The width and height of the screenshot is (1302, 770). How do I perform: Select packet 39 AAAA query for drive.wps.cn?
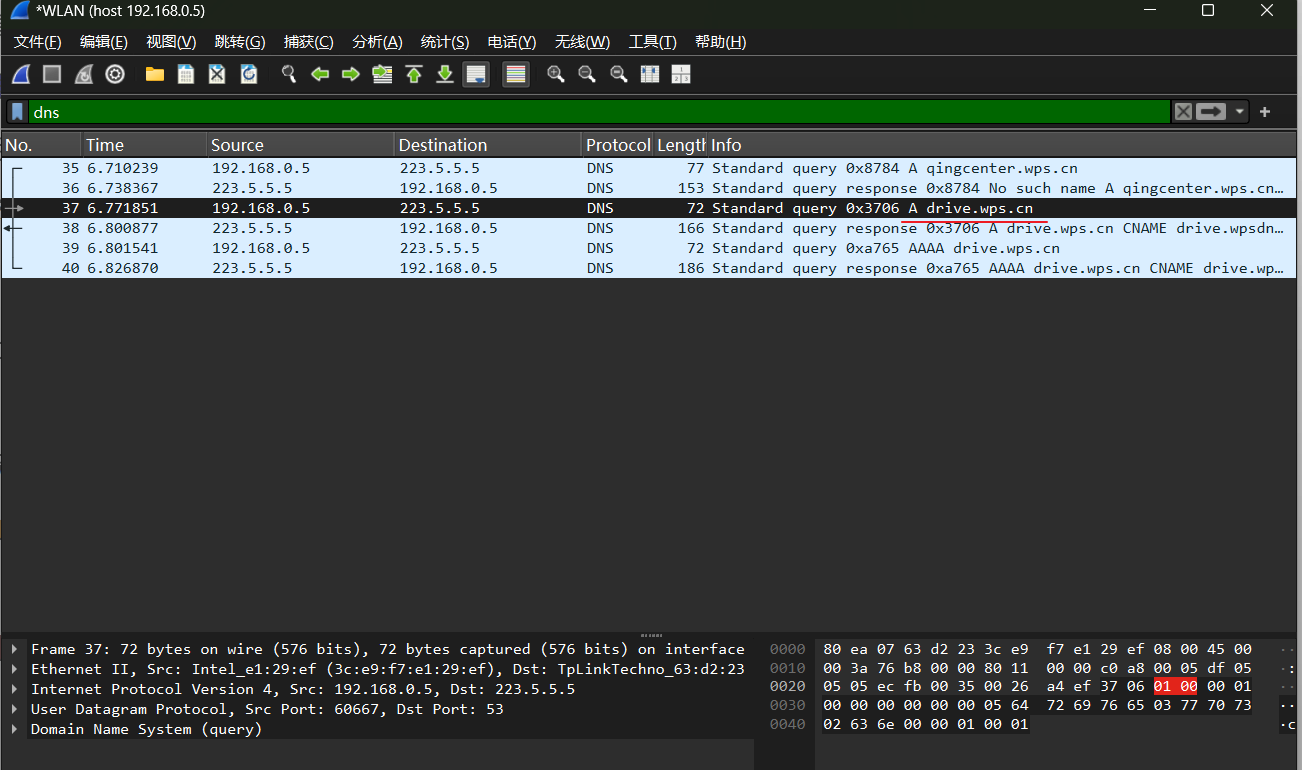[649, 248]
